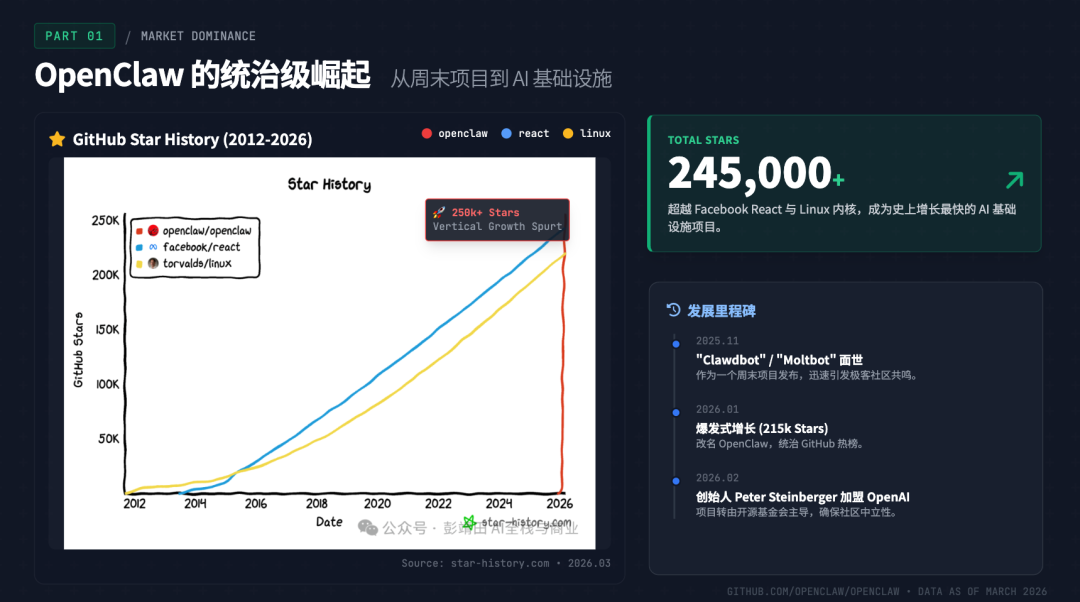Click the 2012 x-axis label
This screenshot has width=1080, height=602.
(134, 504)
